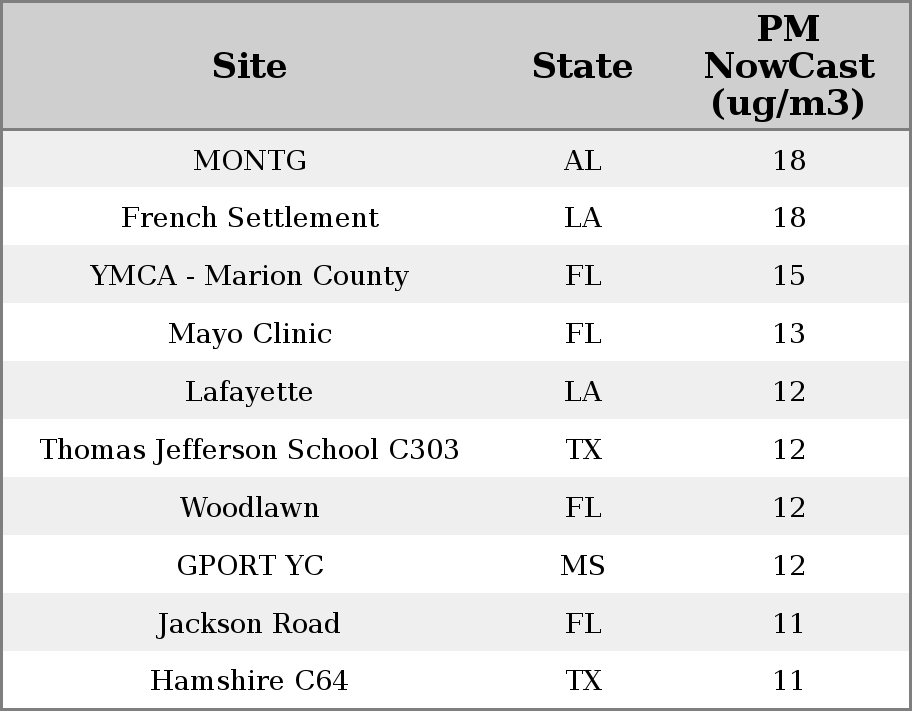
Task: Click NowCast value for MONTG row
Action: tap(788, 161)
